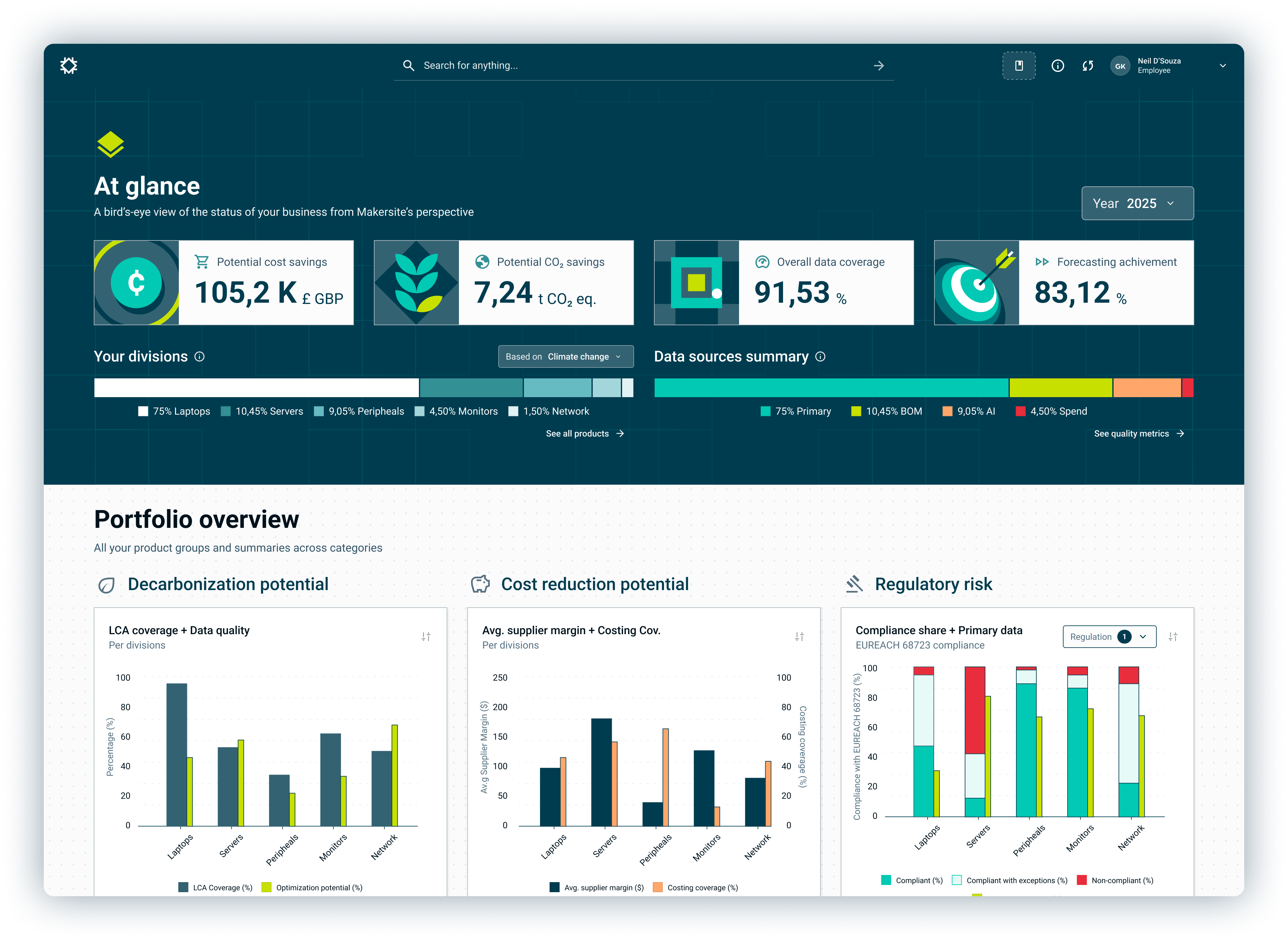Sort the LCA coverage chart icon

pyautogui.click(x=425, y=637)
